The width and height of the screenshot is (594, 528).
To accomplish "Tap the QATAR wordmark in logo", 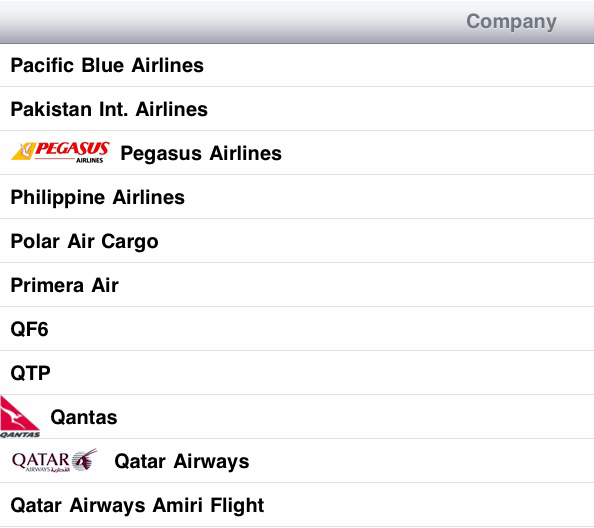I will click(x=41, y=460).
